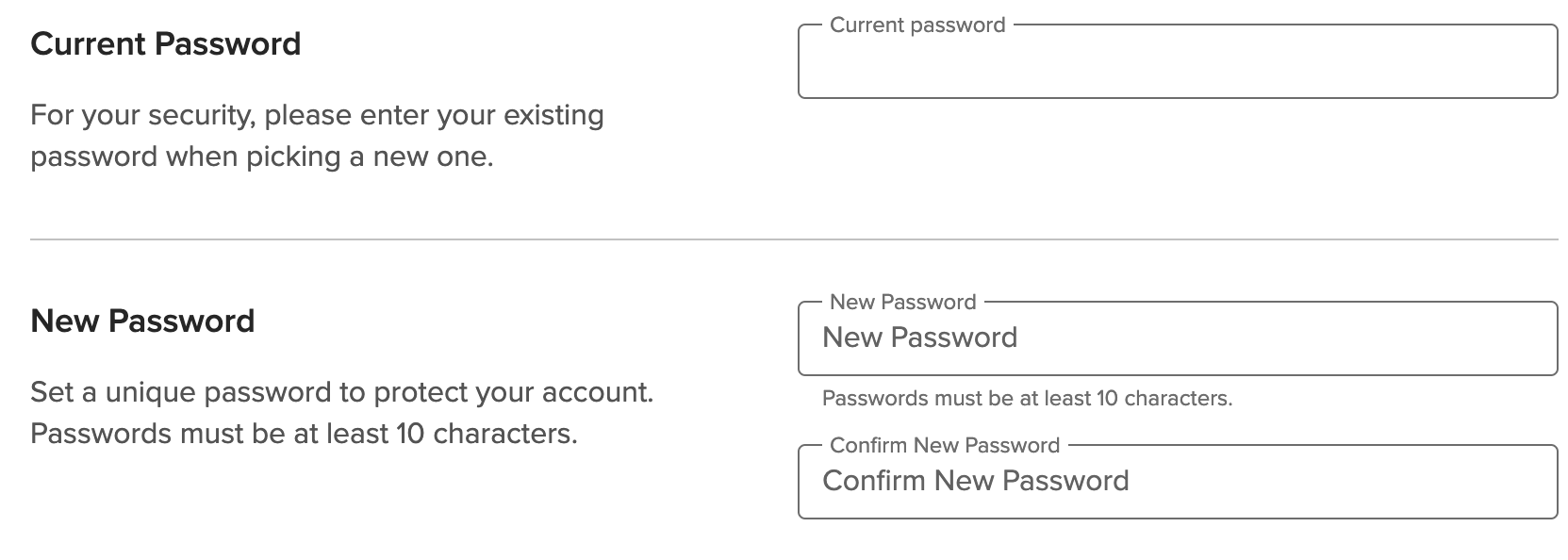
Task: Click the horizontal divider between sections
Action: click(x=783, y=238)
